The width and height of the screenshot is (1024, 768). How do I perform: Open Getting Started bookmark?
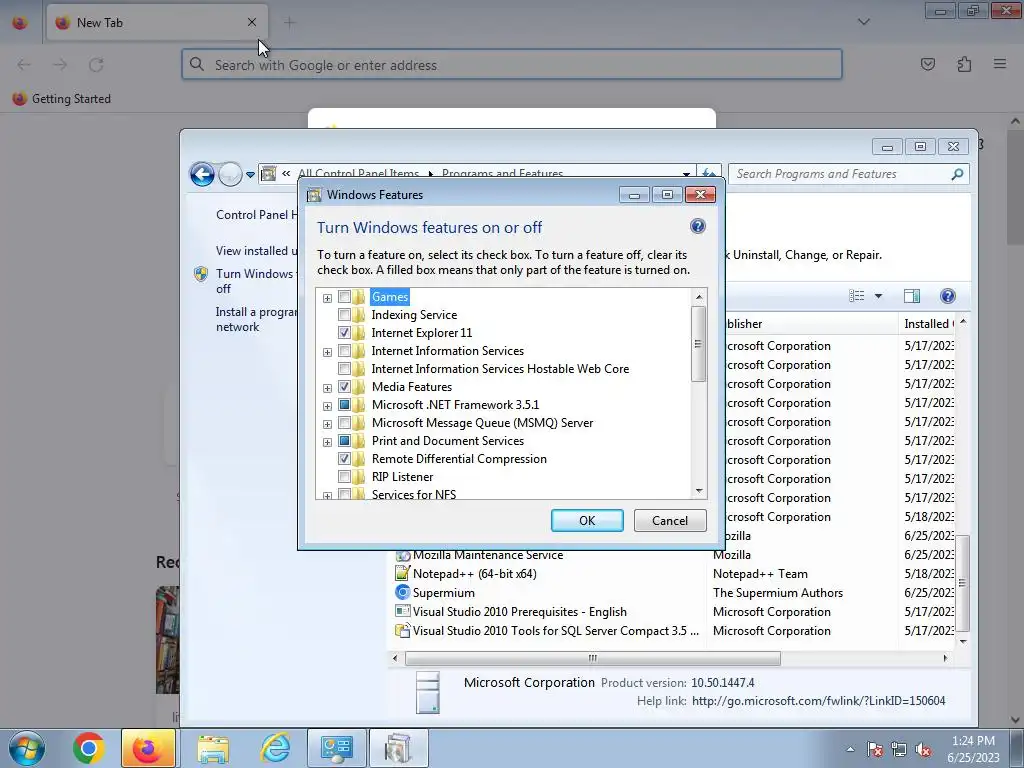pos(62,99)
